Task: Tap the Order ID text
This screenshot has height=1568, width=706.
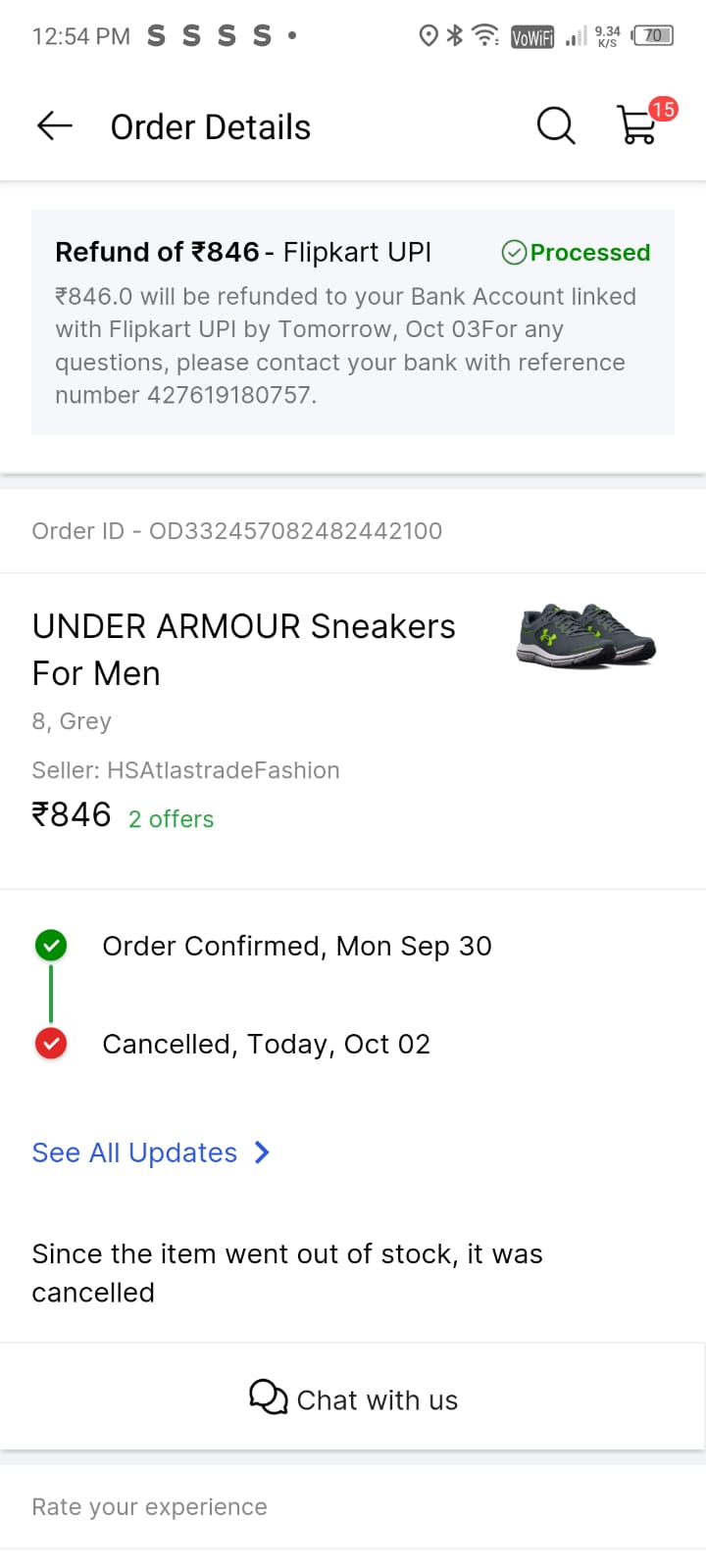Action: point(237,531)
